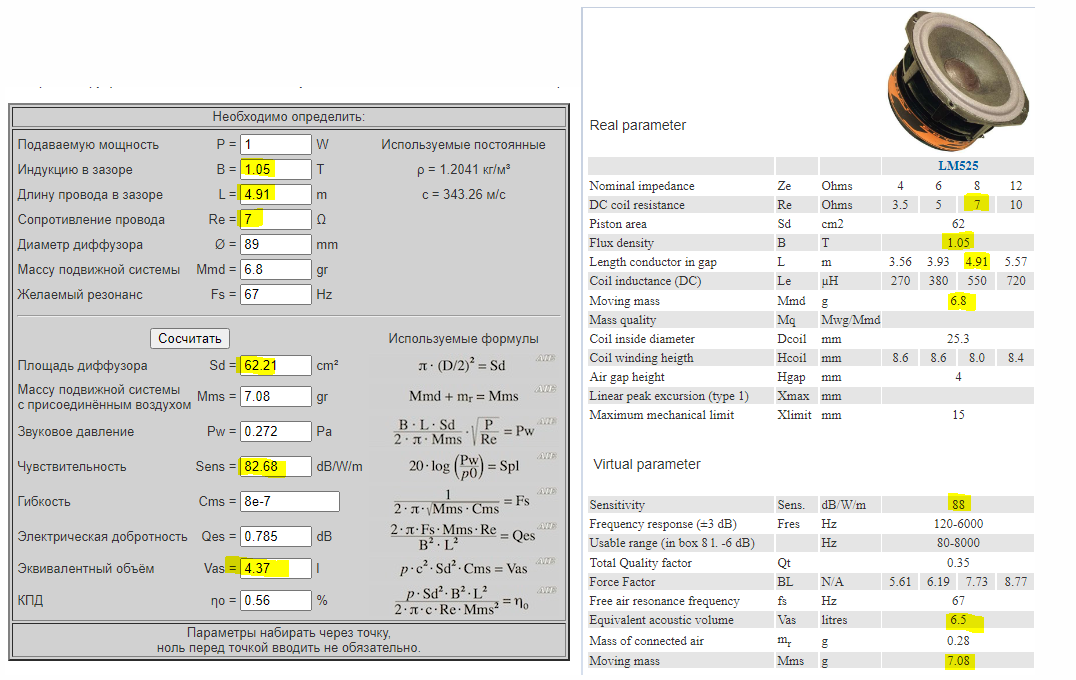
Task: Click the 20·log Spl formula image
Action: pos(464,466)
